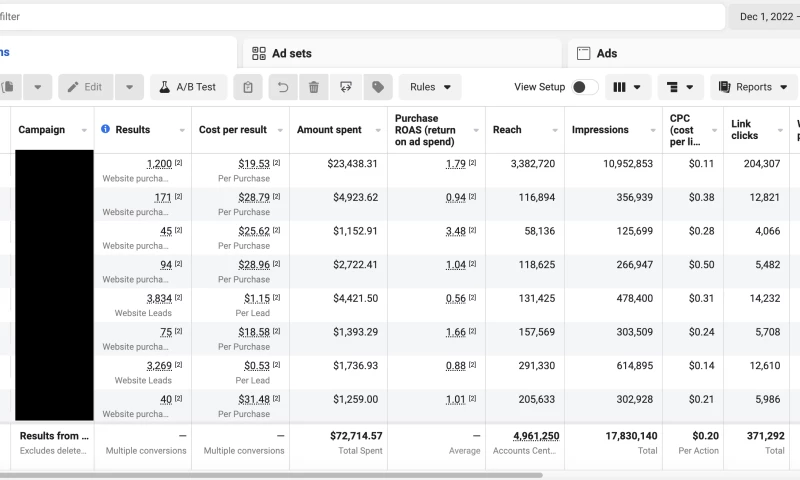Click the $19.53 cost per result

tap(254, 164)
